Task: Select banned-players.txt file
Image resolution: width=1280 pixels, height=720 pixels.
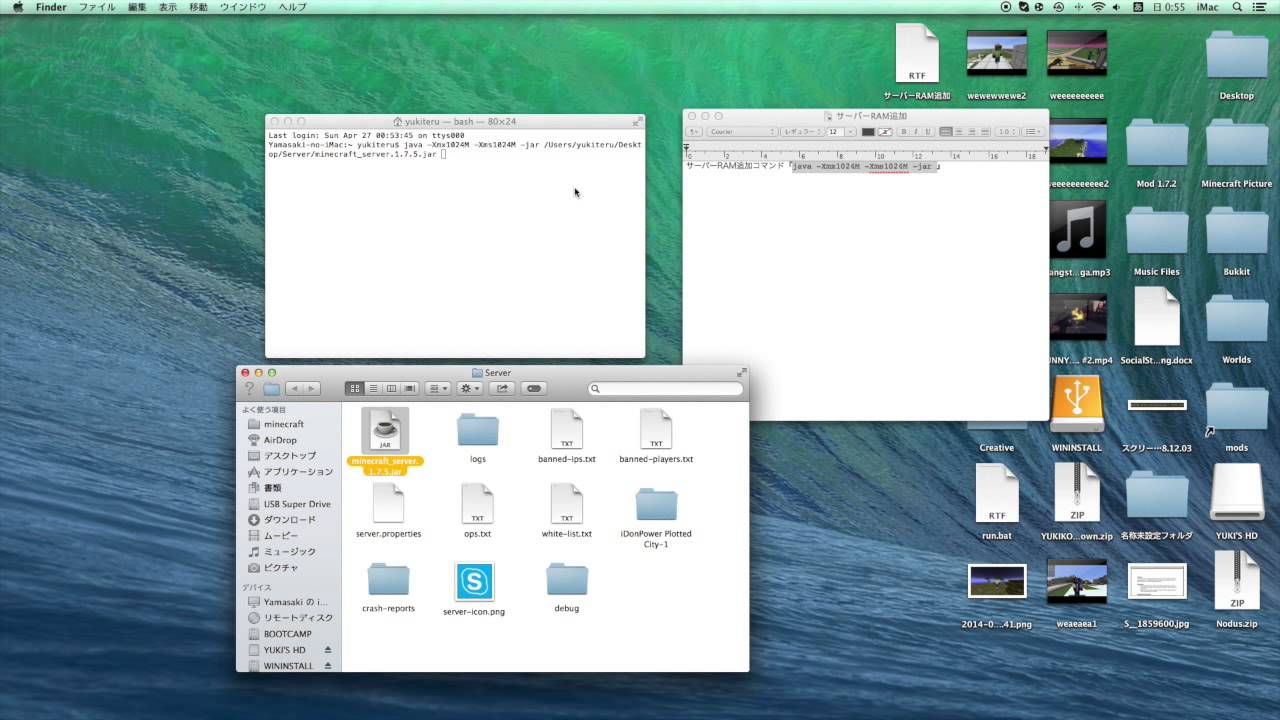Action: click(x=656, y=430)
